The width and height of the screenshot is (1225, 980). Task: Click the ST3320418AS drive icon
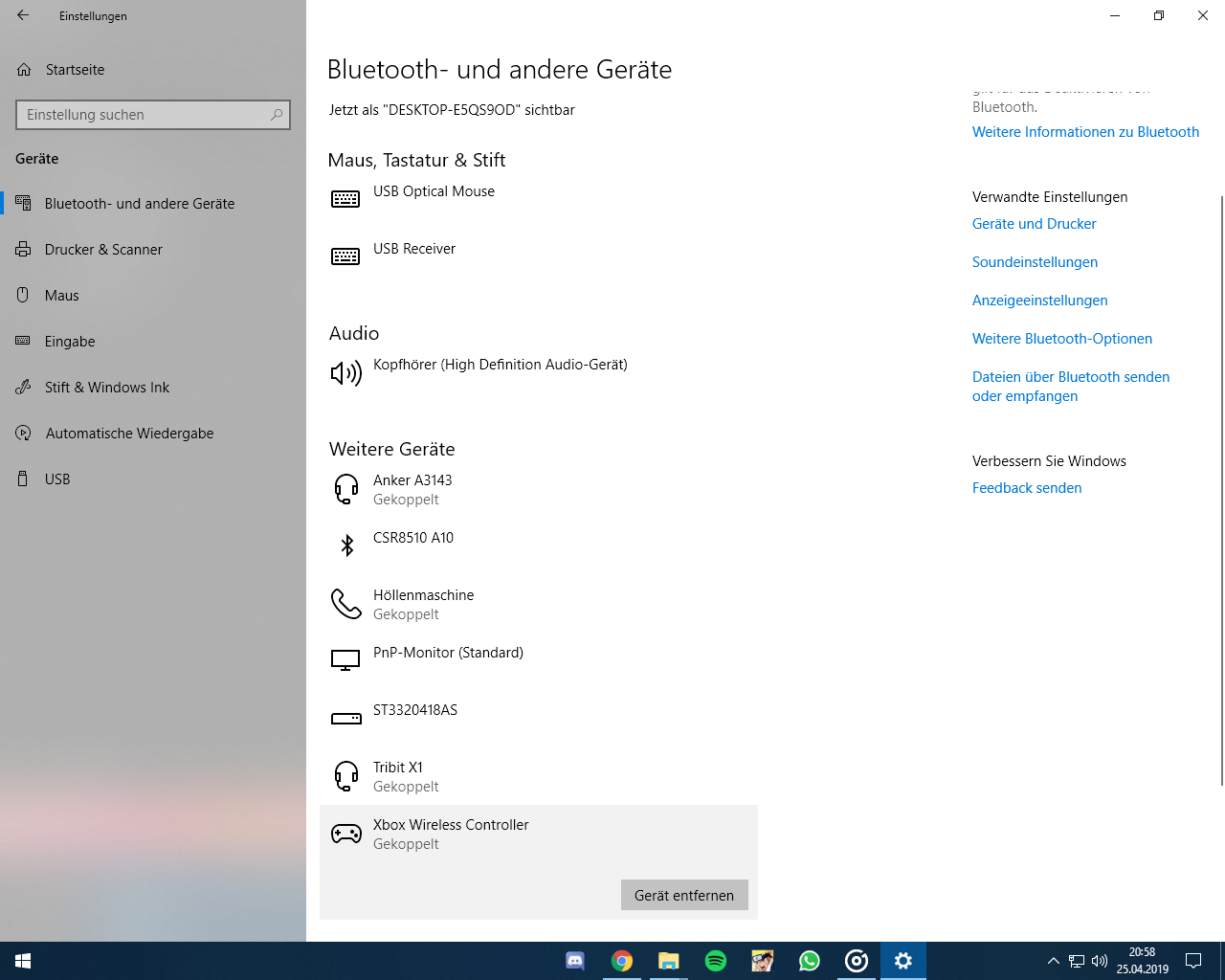click(x=345, y=718)
